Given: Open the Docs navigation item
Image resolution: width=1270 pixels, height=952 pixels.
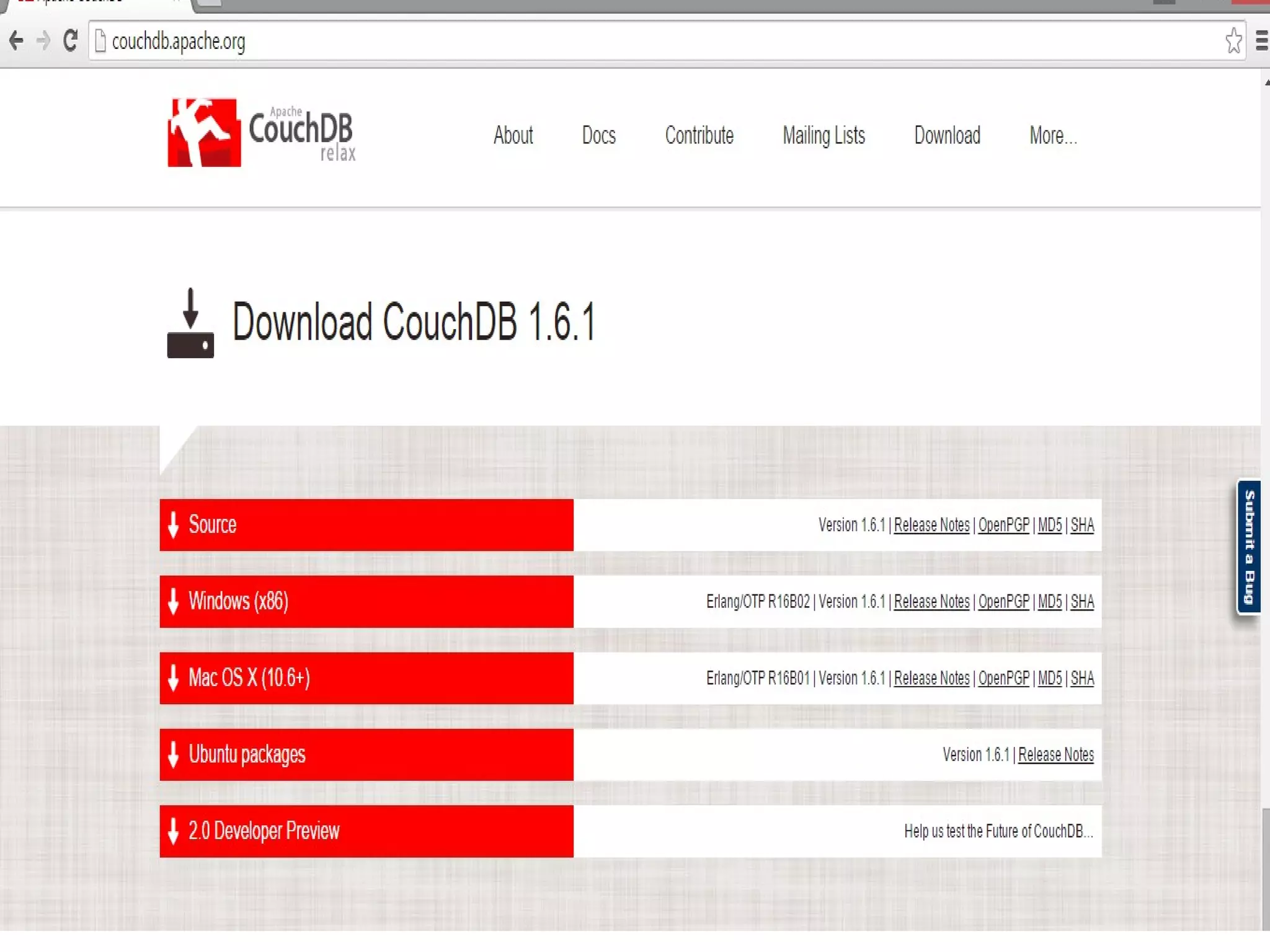Looking at the screenshot, I should click(x=598, y=135).
